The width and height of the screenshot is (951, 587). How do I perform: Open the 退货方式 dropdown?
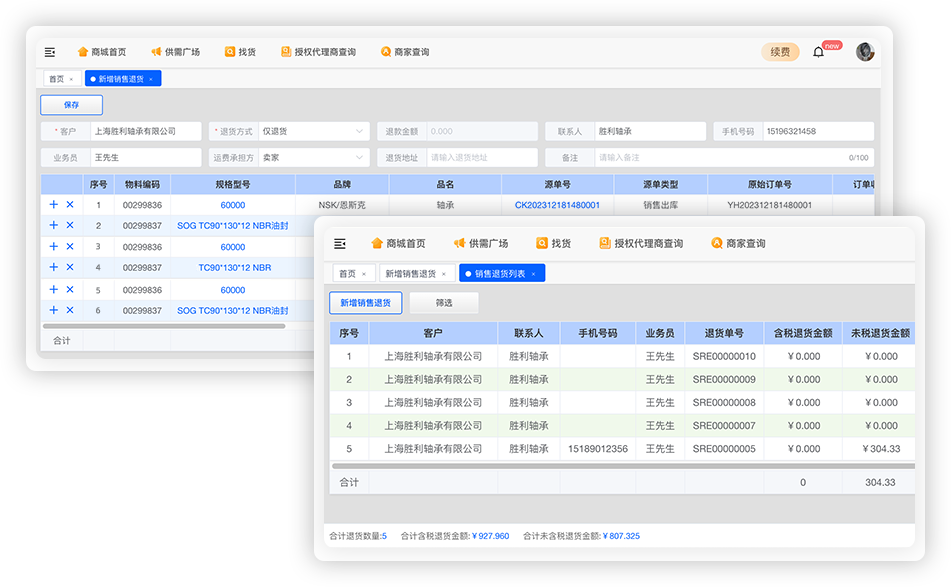[x=314, y=131]
